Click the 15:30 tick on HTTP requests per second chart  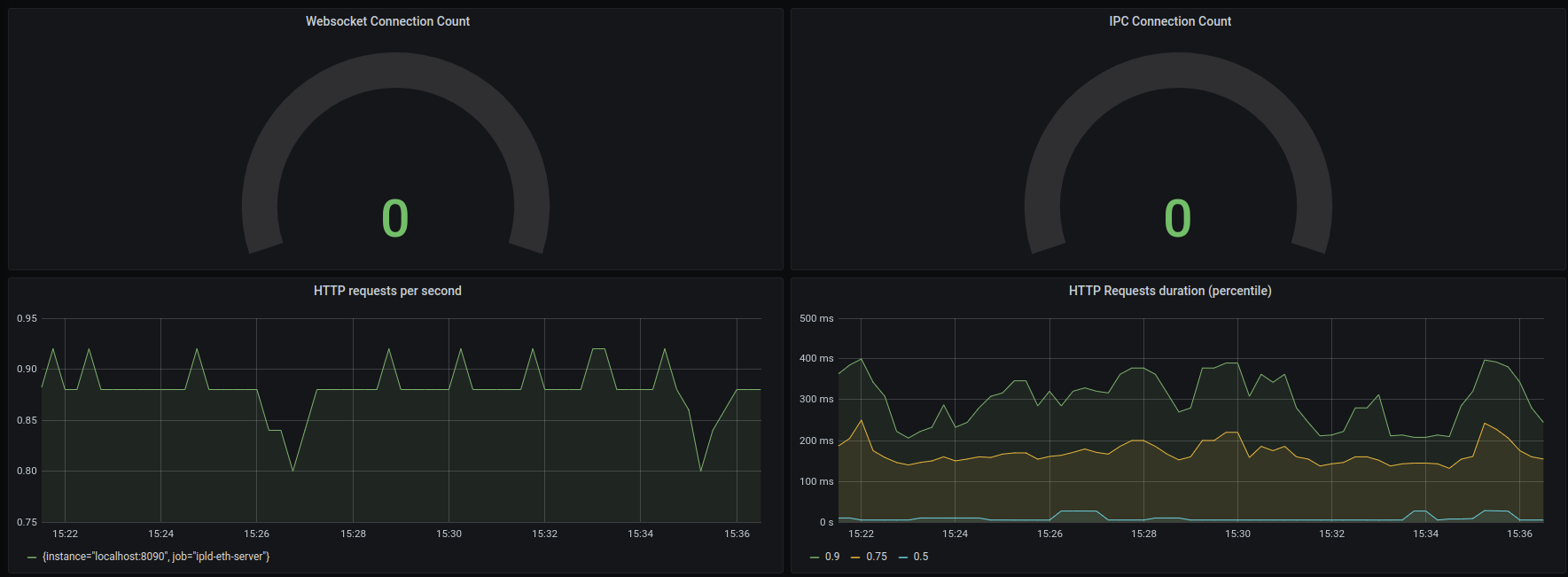coord(449,534)
